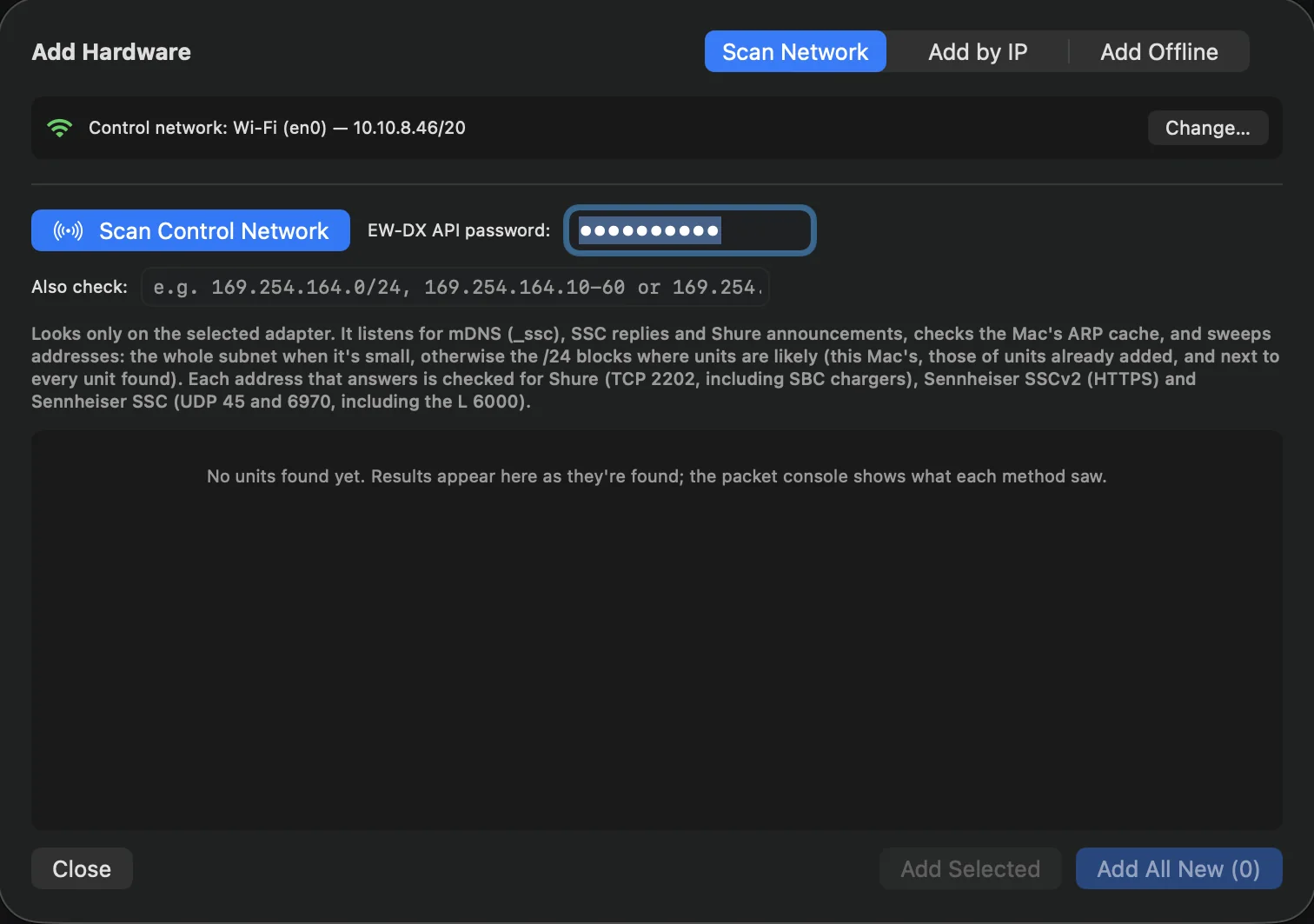This screenshot has height=924, width=1314.
Task: Click the Add All New (0) button
Action: (x=1178, y=868)
